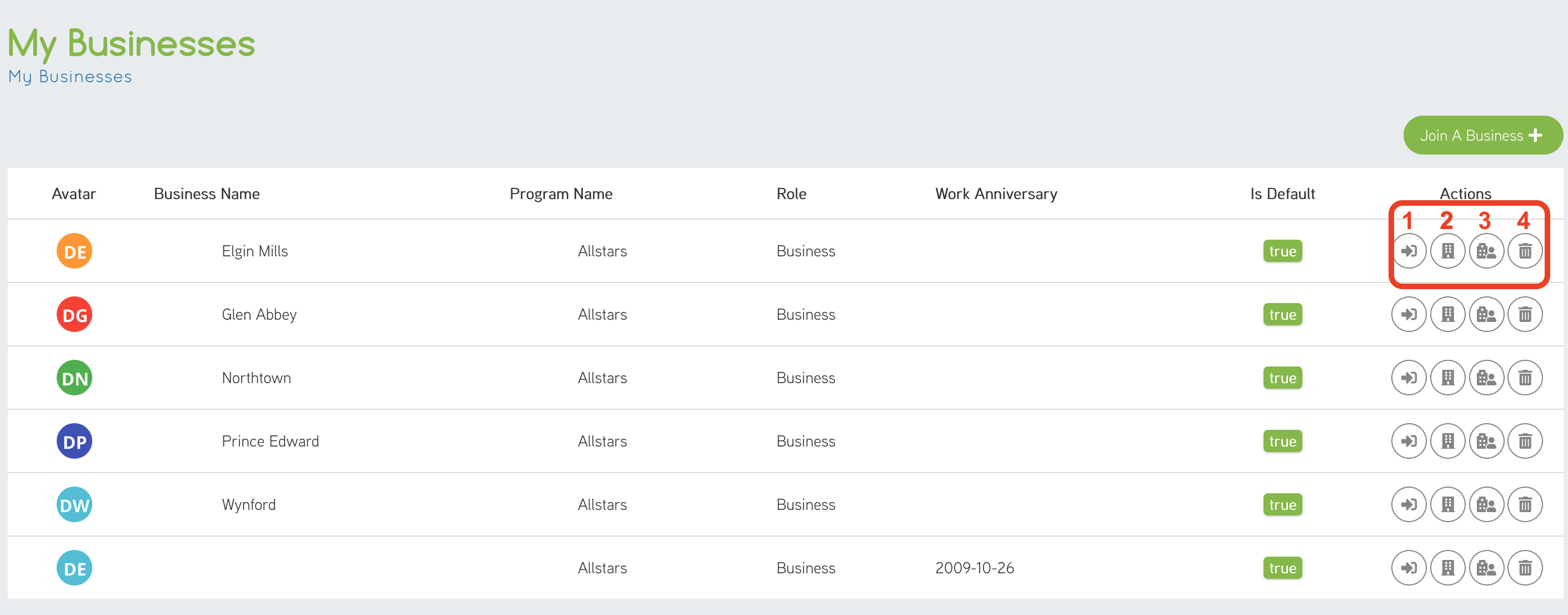The image size is (1568, 615).
Task: Click the building icon in Glen Abbey row
Action: coord(1447,314)
